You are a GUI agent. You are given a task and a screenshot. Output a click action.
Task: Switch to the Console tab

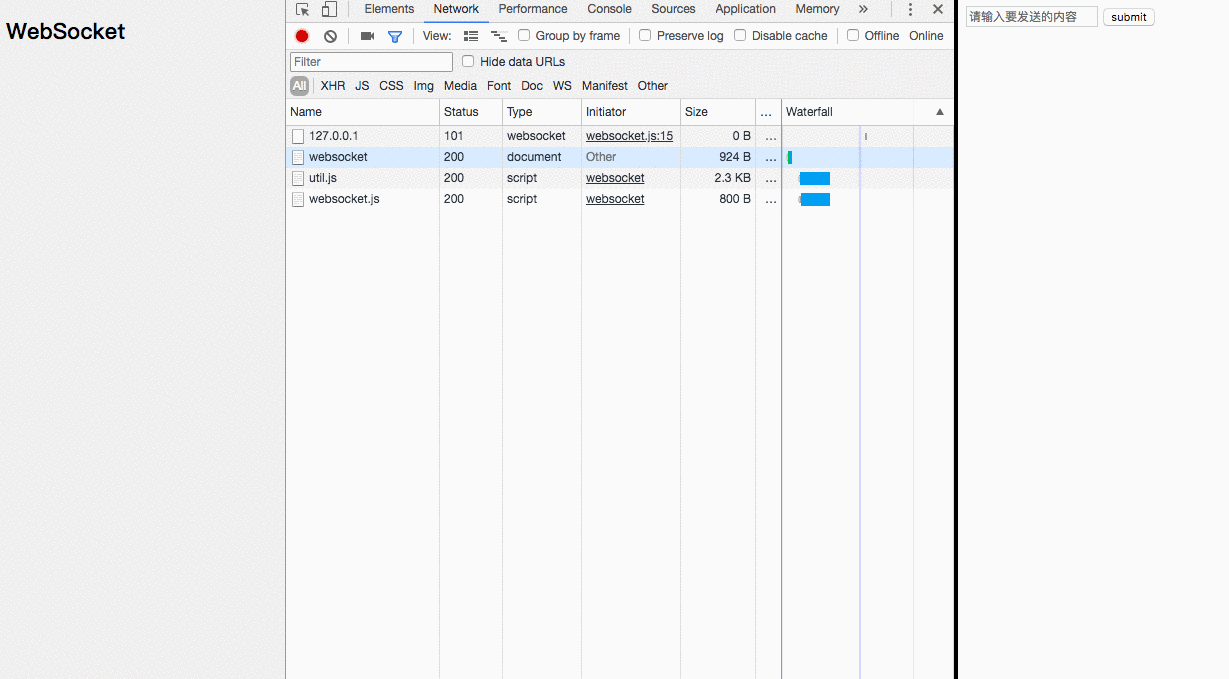pos(609,9)
